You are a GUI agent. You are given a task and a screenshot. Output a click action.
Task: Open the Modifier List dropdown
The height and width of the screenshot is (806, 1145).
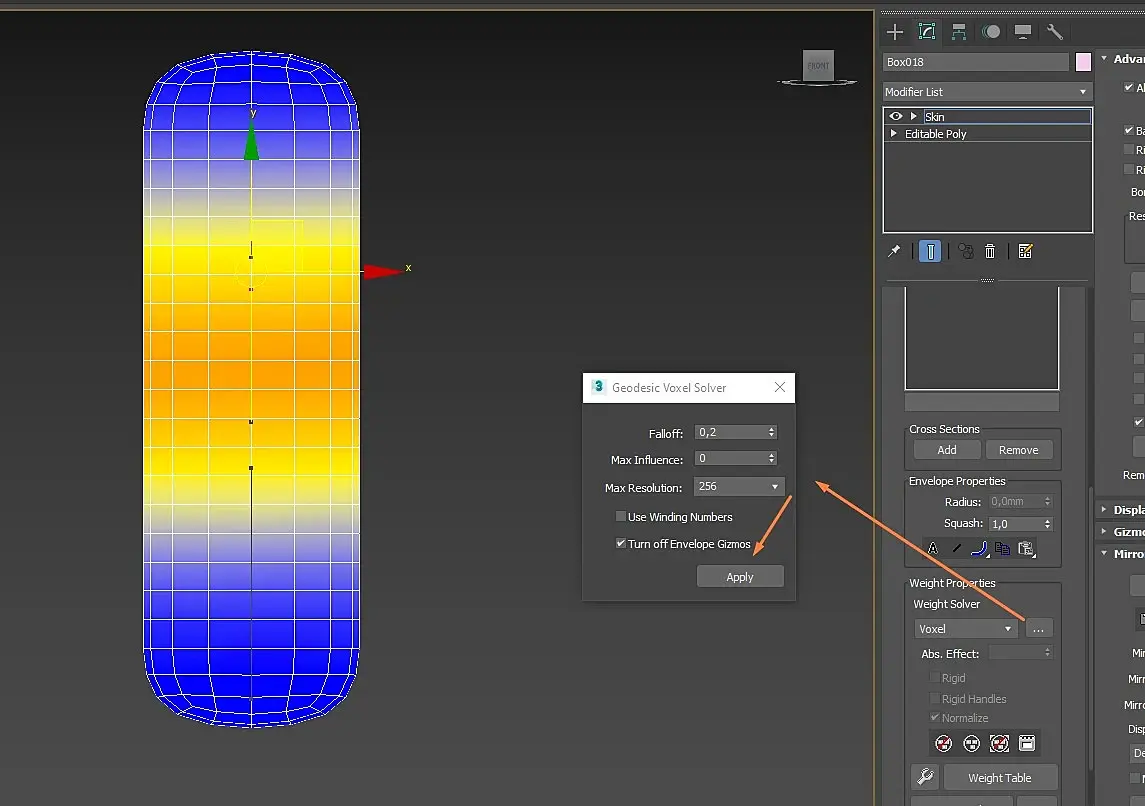click(986, 92)
